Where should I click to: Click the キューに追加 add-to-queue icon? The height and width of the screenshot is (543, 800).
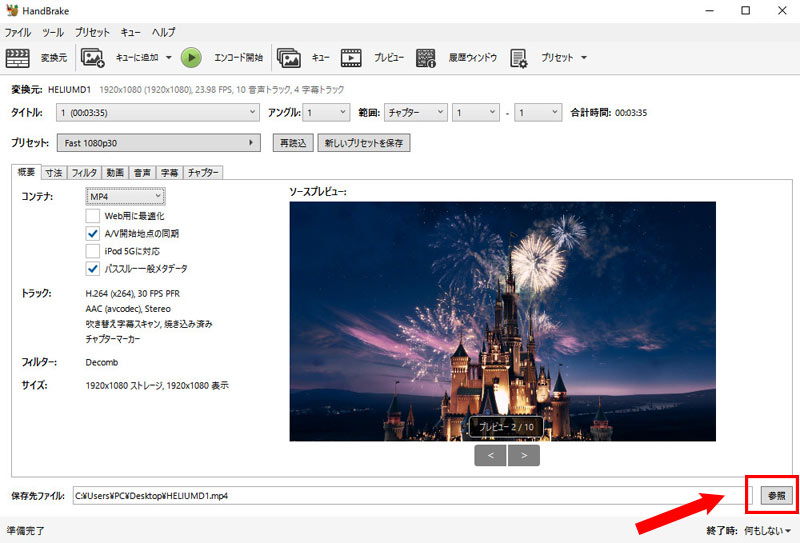click(93, 58)
